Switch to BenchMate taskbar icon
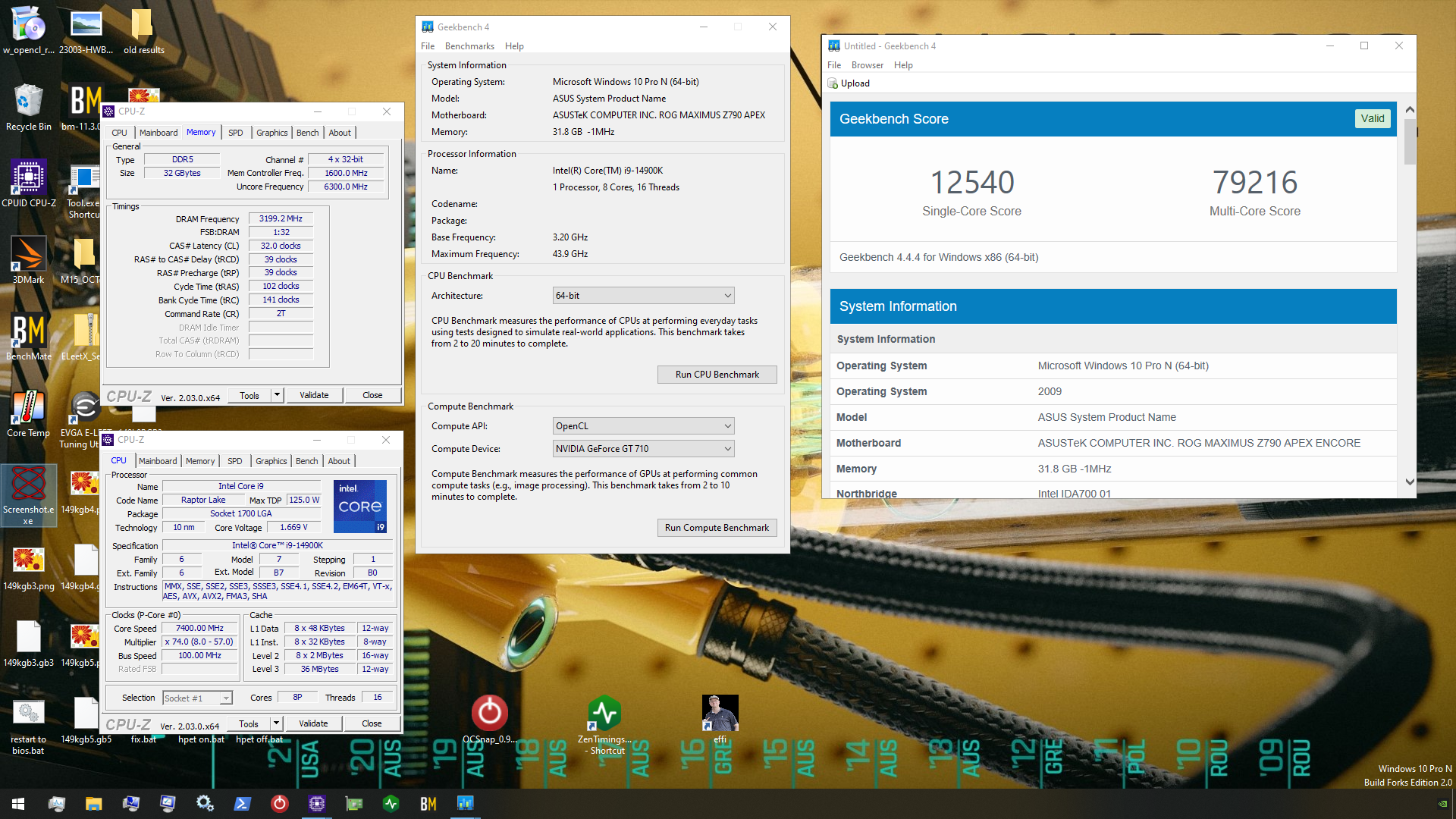Screen dimensions: 1456x819 point(428,804)
